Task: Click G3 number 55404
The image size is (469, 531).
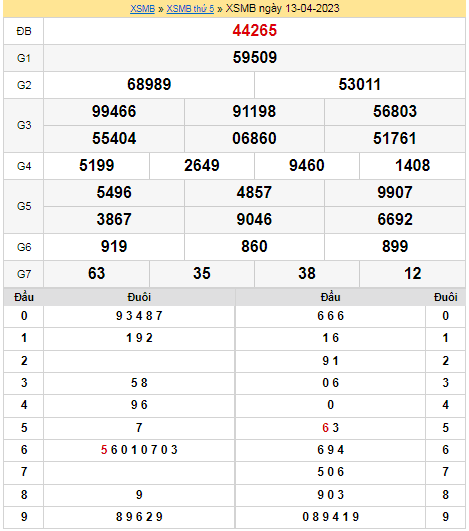Action: (114, 139)
